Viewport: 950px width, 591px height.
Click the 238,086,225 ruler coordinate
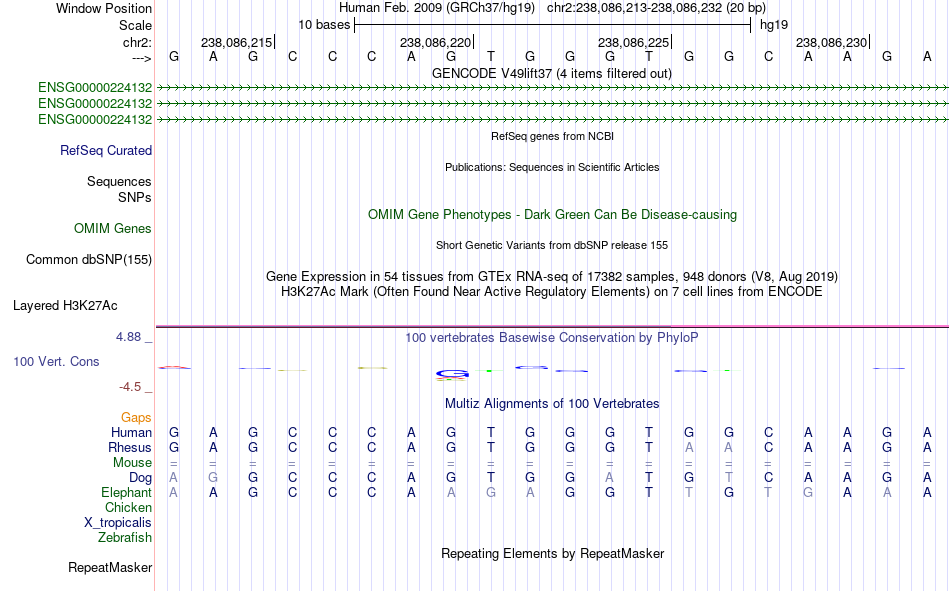coord(633,42)
